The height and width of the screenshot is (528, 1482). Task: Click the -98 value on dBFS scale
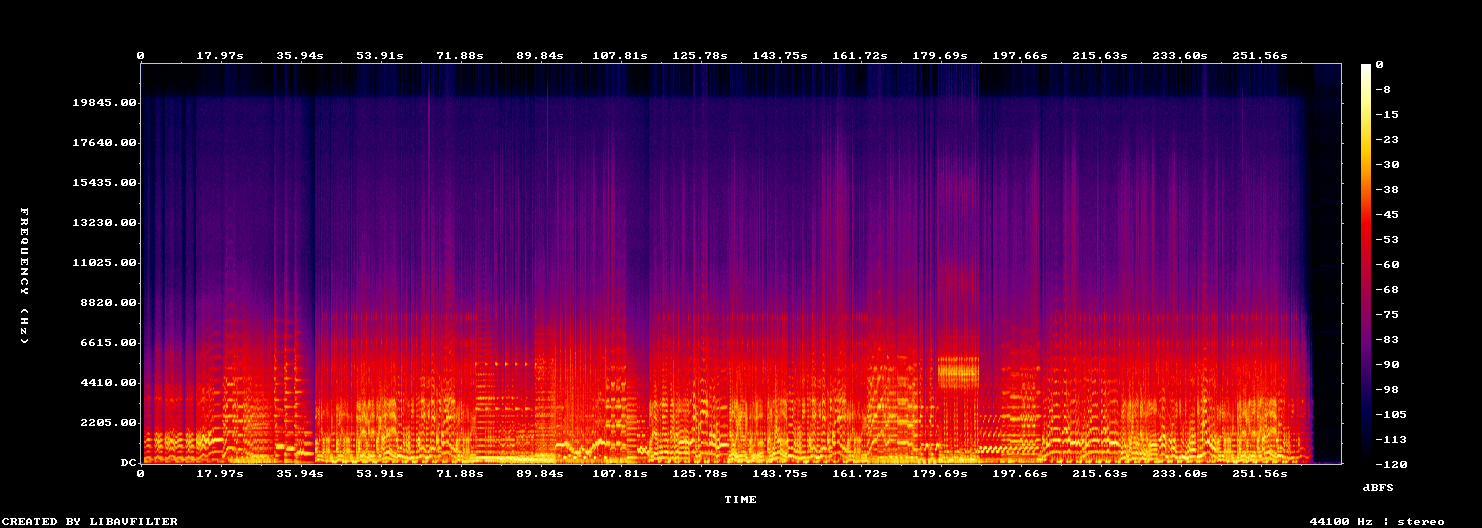coord(1387,390)
